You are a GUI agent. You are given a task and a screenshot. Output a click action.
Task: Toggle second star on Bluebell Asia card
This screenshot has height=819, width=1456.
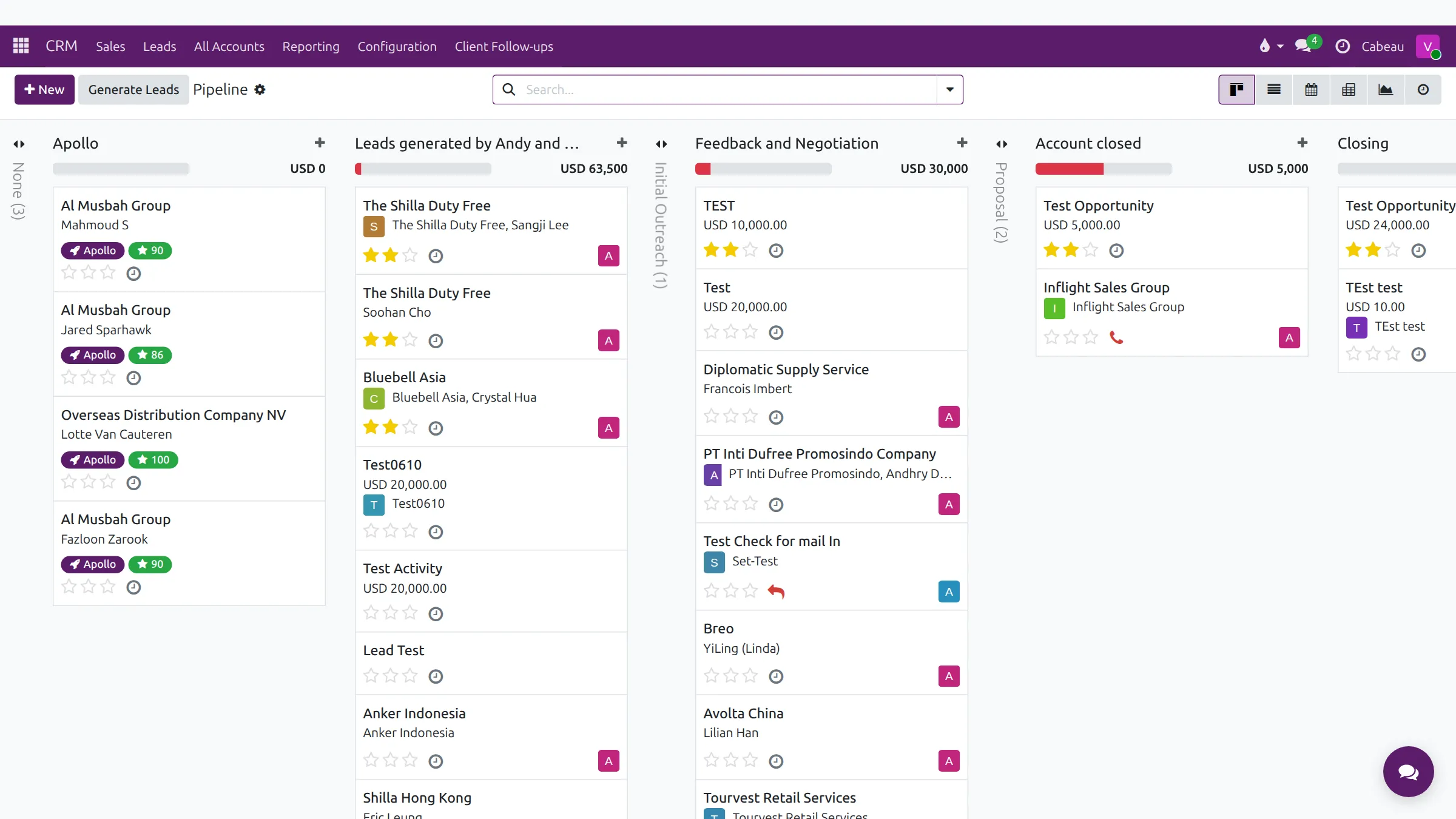tap(391, 428)
